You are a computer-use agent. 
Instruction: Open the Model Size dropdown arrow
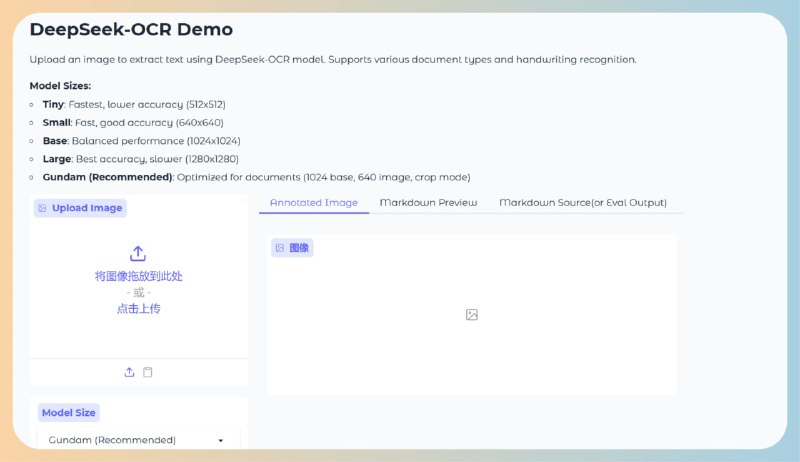click(x=220, y=441)
